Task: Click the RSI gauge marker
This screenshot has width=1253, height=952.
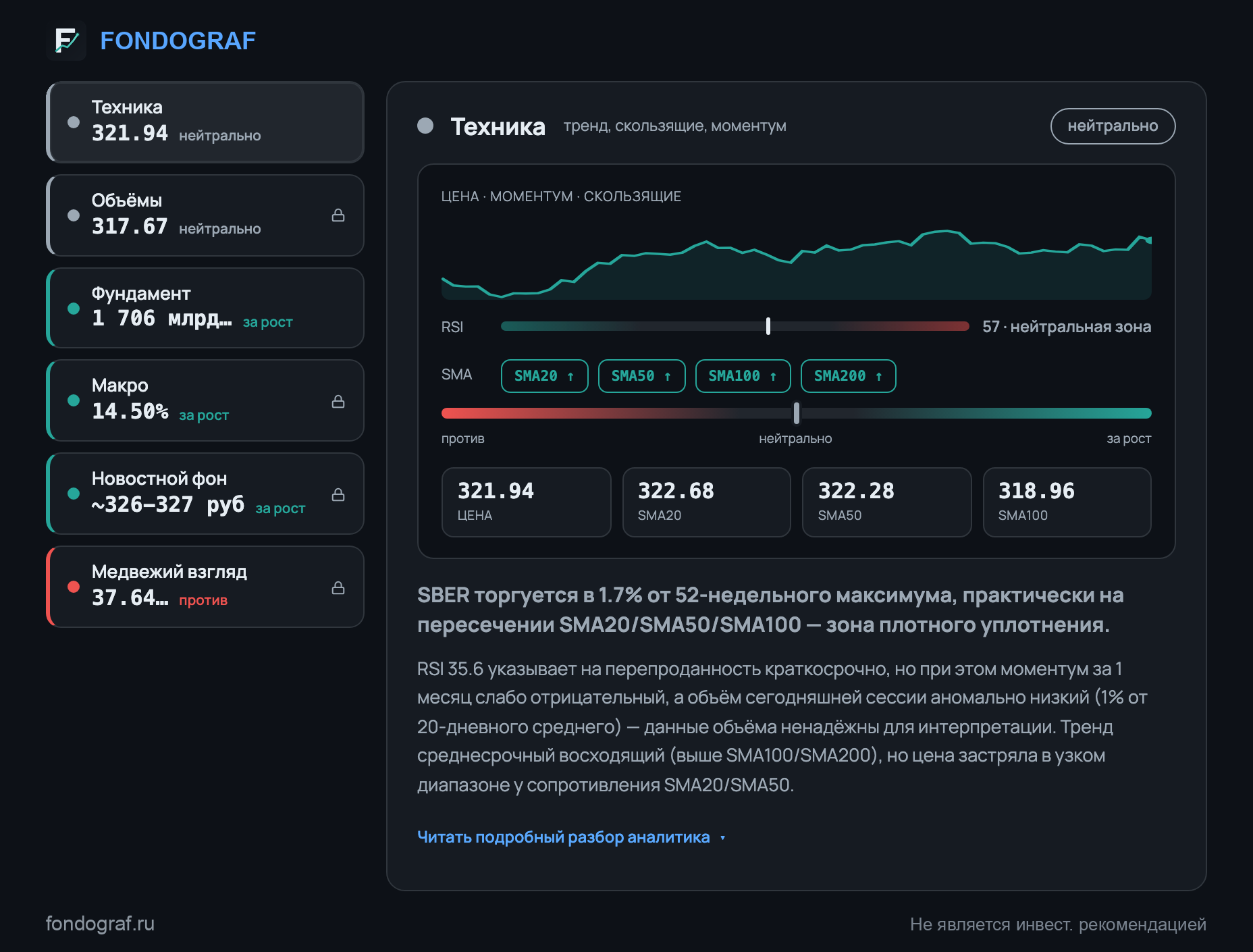Action: 768,326
